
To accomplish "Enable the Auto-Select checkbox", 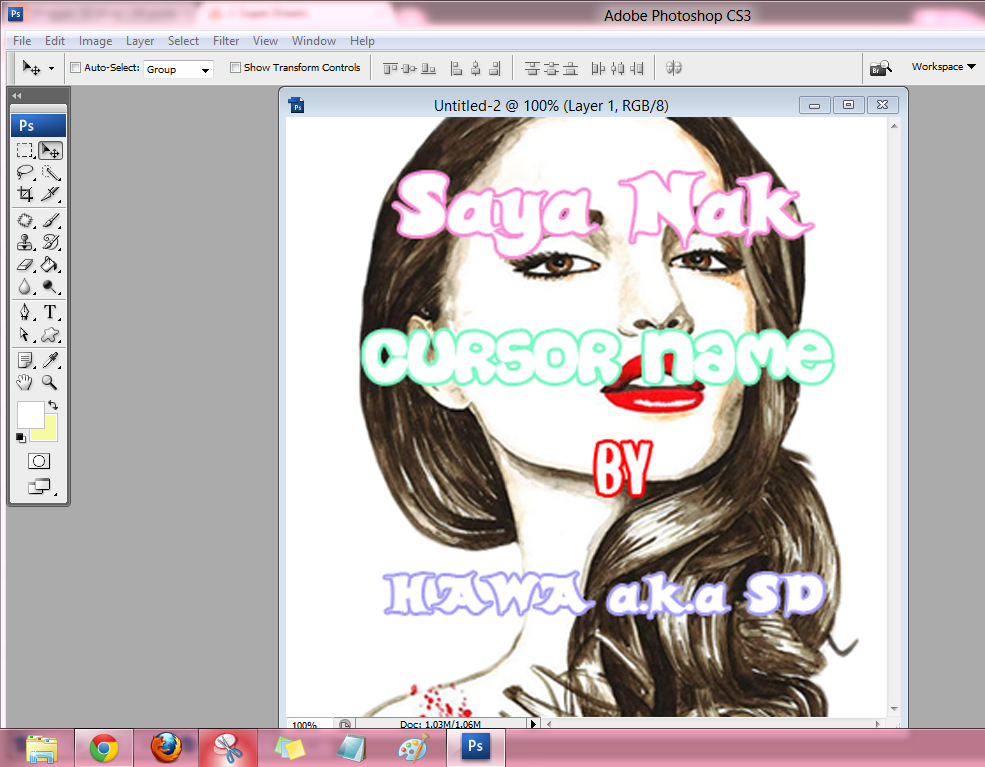I will [75, 67].
